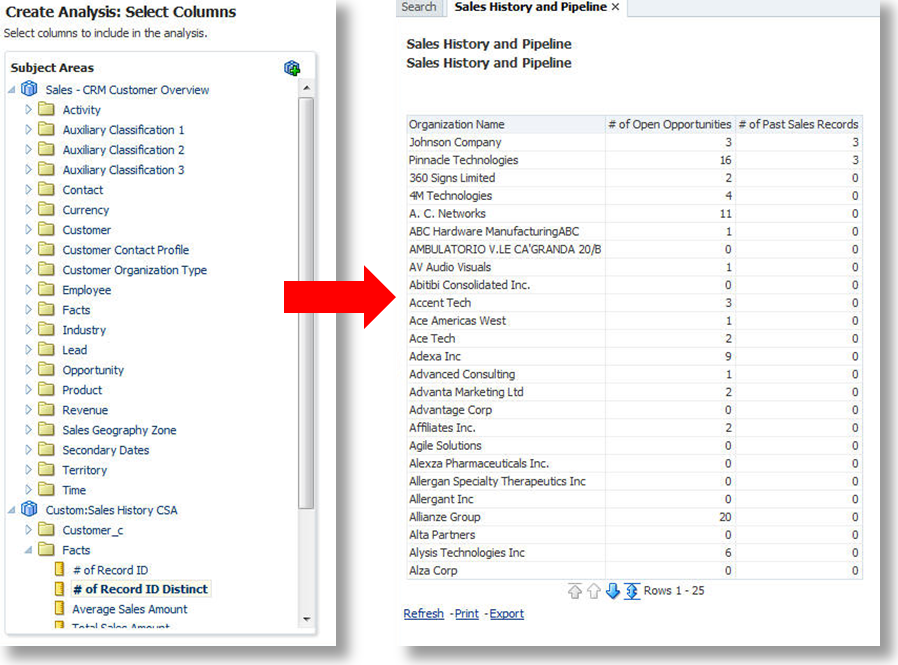Collapse the Facts folder under Custom:Sales History CSA

[x=29, y=550]
